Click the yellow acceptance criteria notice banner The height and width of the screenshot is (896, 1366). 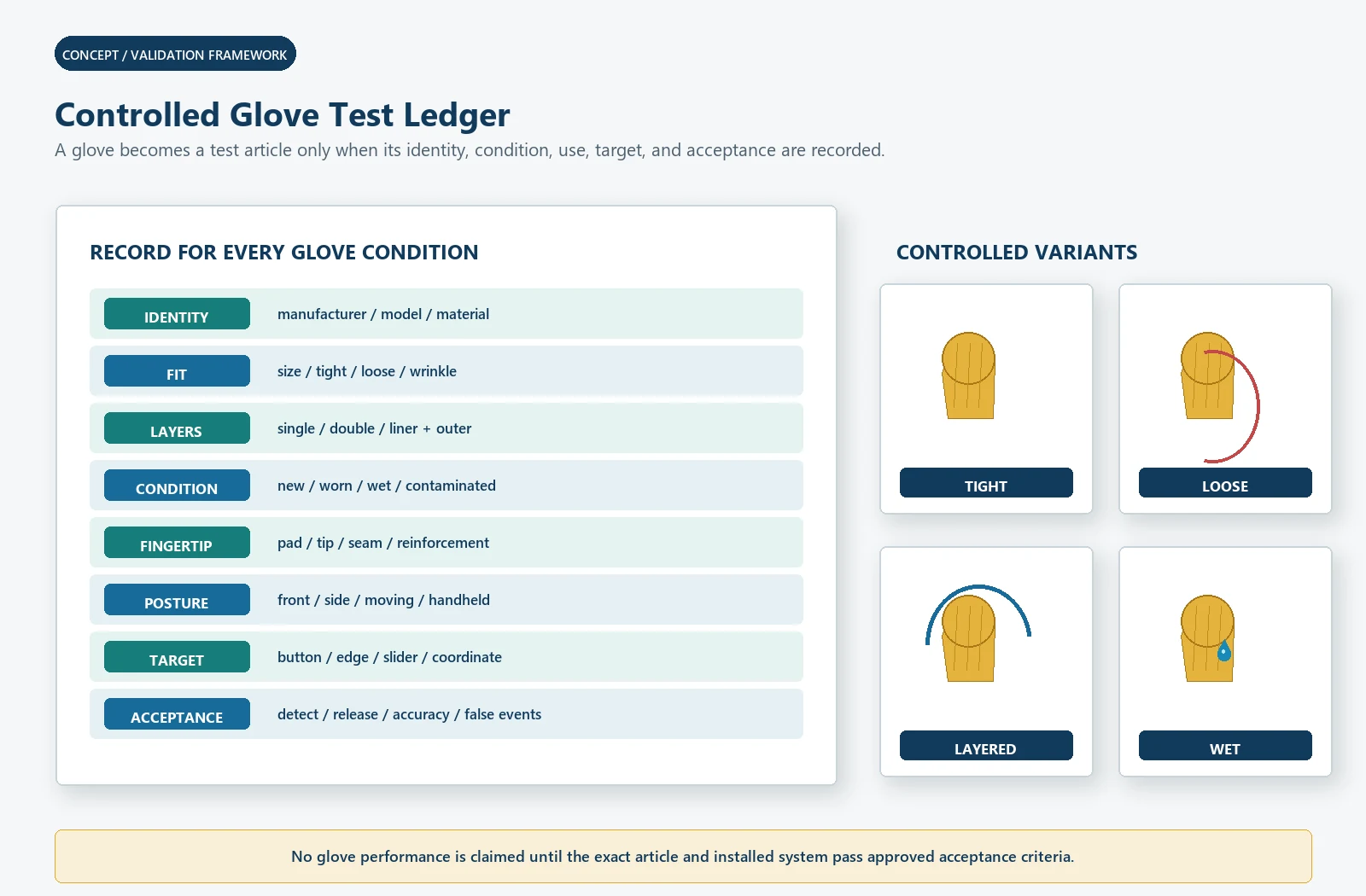pyautogui.click(x=683, y=856)
